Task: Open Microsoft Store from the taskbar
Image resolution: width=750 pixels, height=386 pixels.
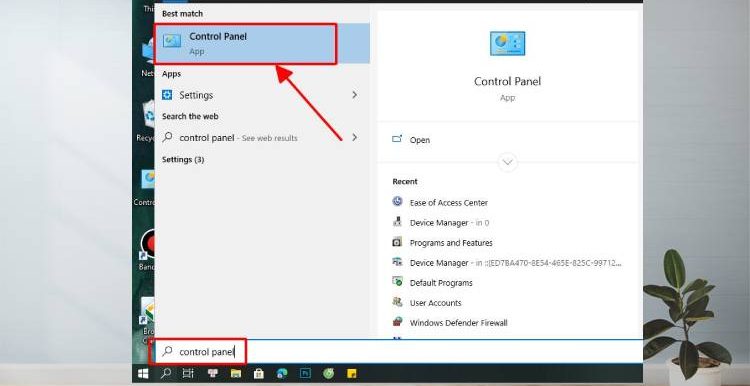Action: pos(259,373)
